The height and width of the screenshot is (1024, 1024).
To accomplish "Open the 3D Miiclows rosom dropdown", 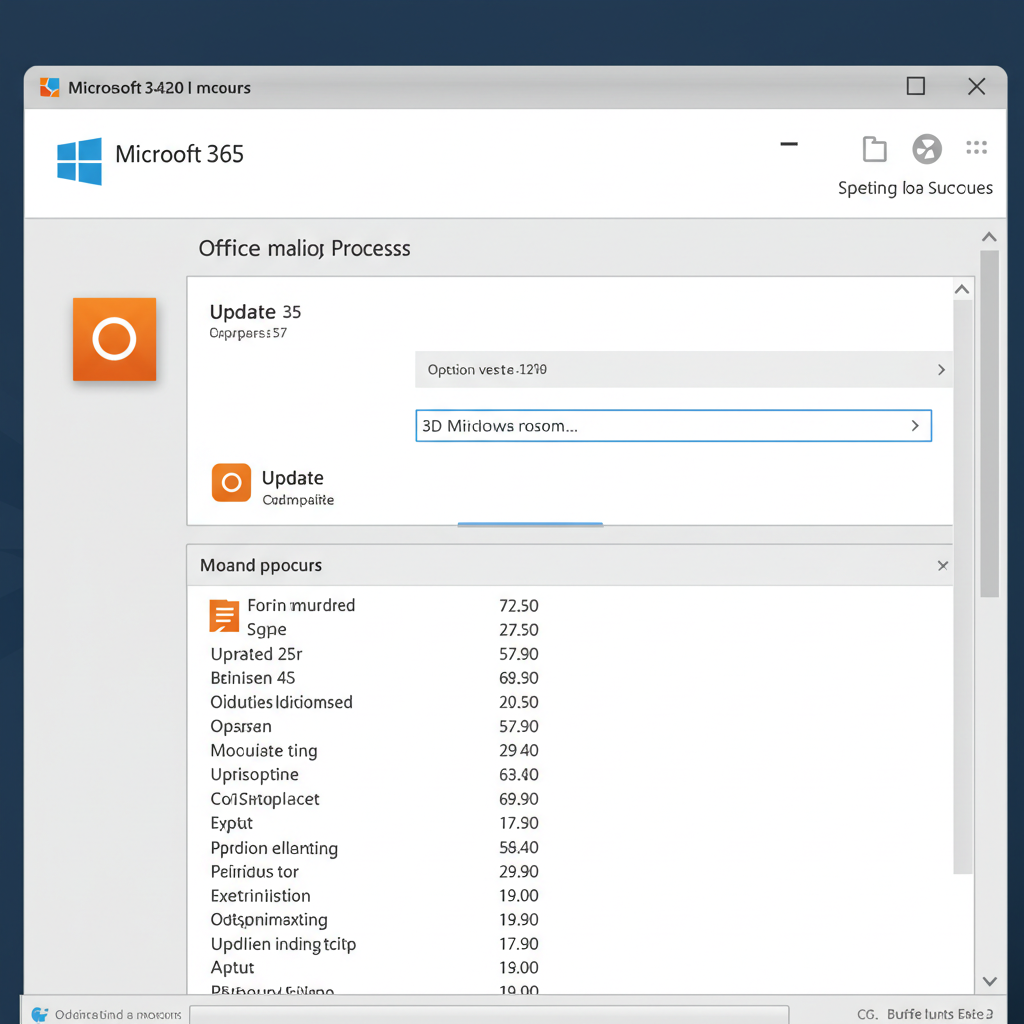I will coord(673,426).
